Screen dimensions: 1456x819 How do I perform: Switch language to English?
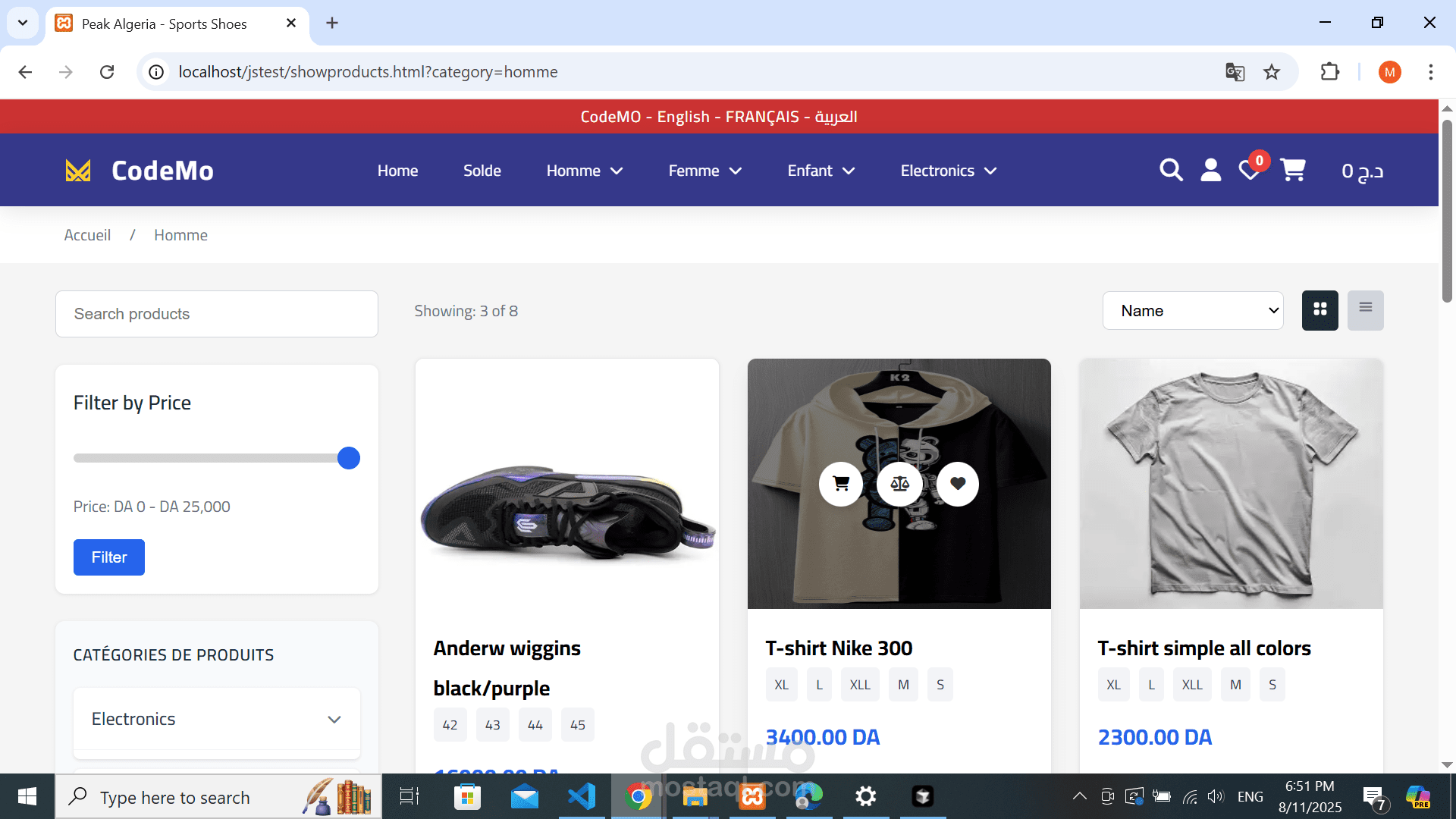pos(683,117)
